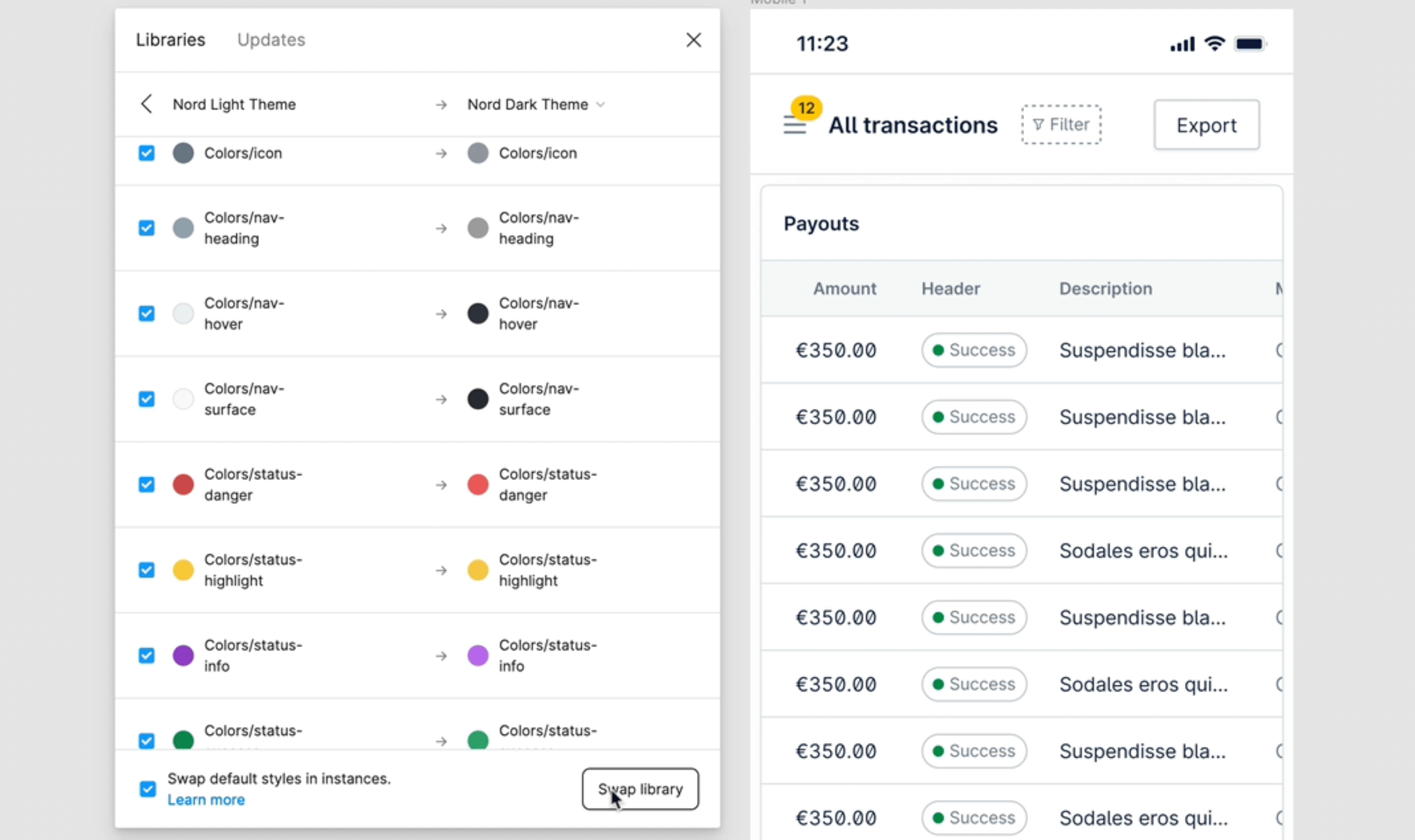The height and width of the screenshot is (840, 1415).
Task: Click the light Colors/icon swatch on the left
Action: click(x=183, y=153)
